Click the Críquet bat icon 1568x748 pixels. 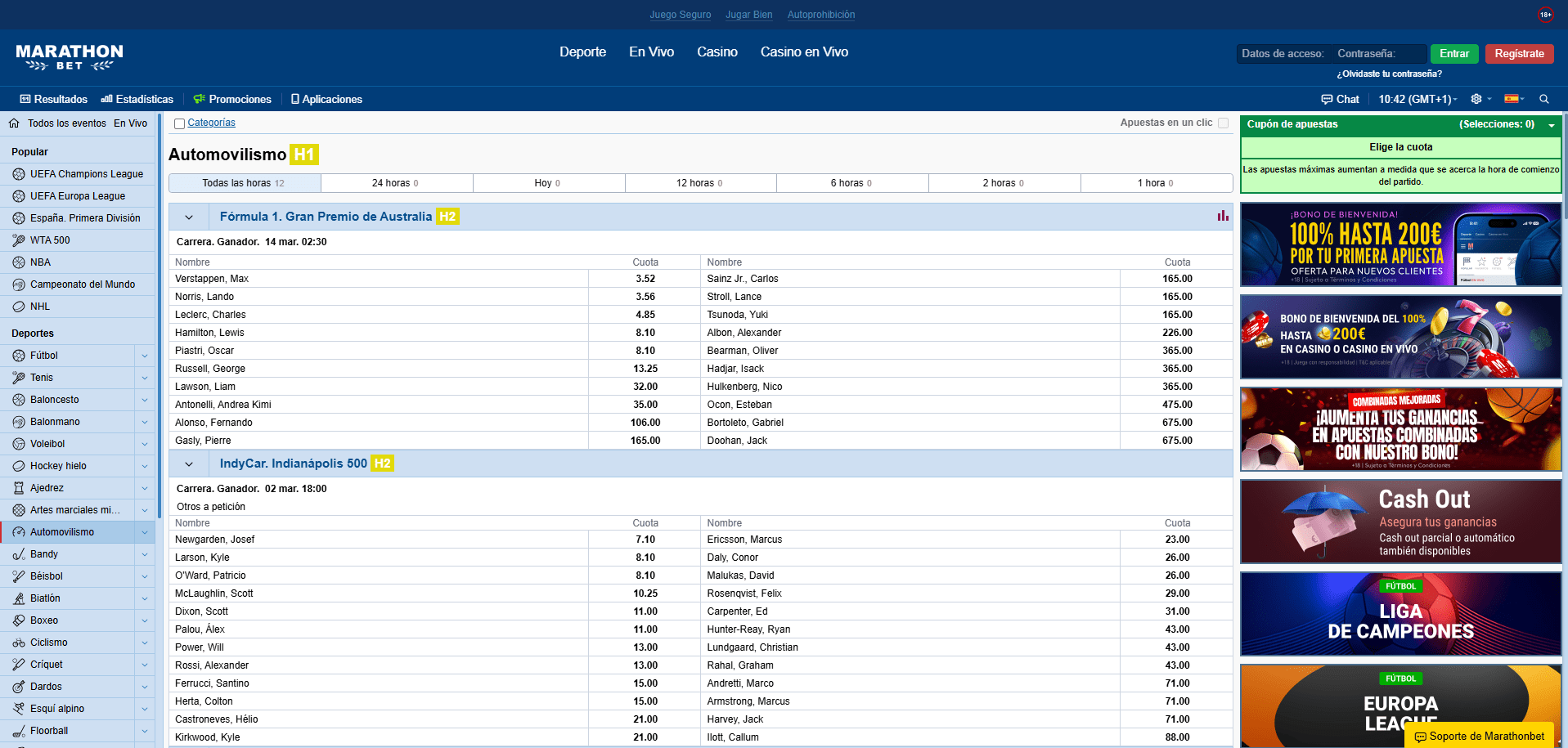(x=19, y=665)
